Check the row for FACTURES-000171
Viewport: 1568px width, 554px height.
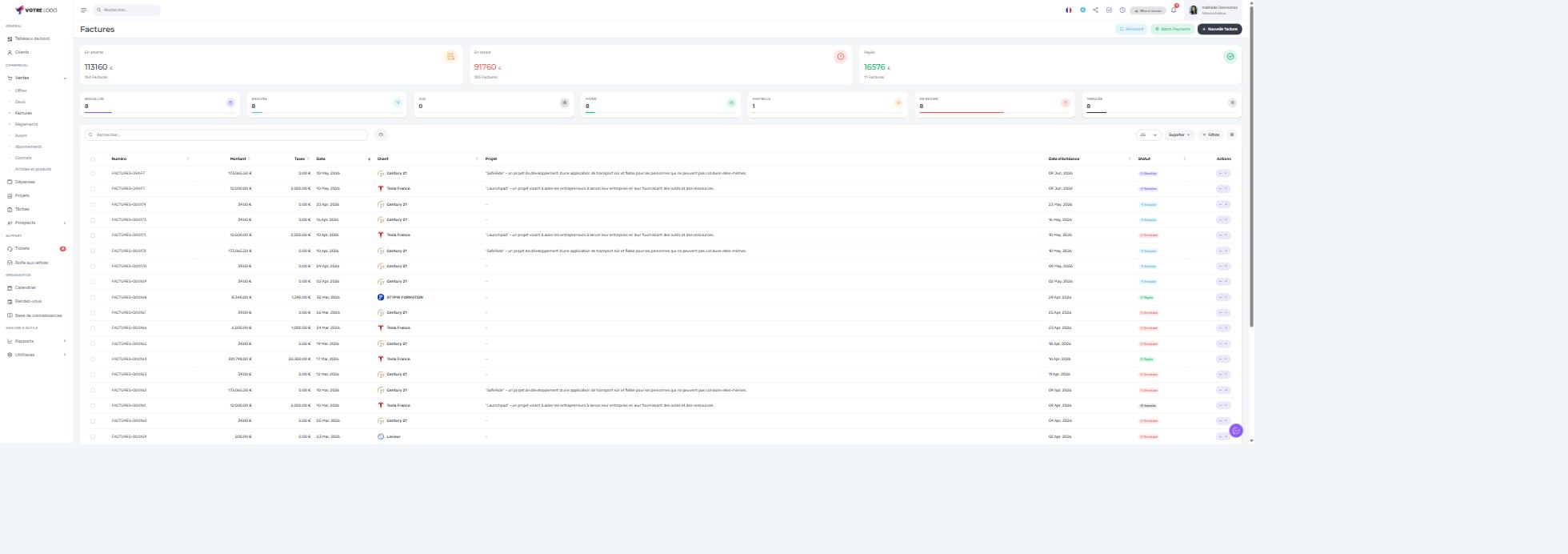pyautogui.click(x=93, y=235)
